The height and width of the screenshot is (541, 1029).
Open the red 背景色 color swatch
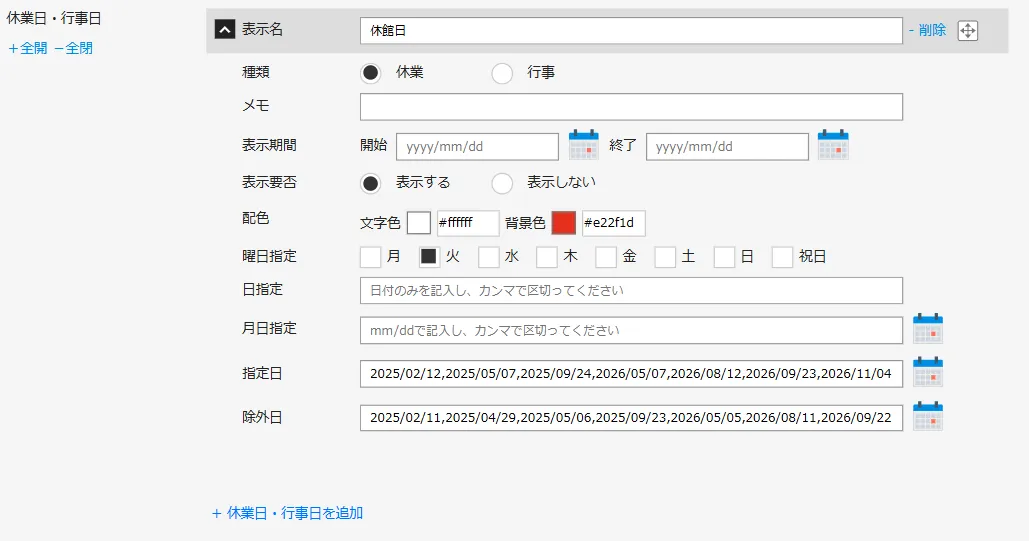[564, 223]
